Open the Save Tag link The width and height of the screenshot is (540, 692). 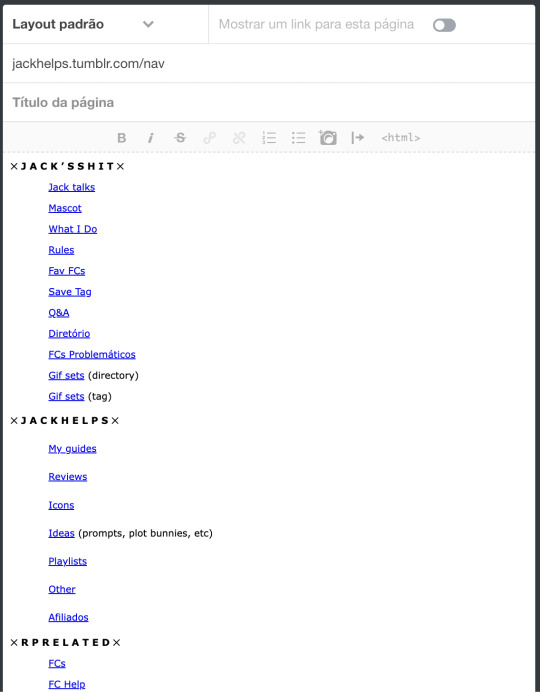70,292
